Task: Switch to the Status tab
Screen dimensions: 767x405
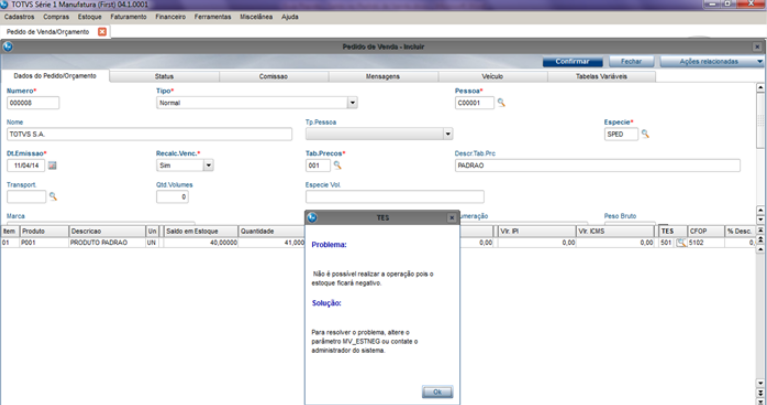Action: 164,76
